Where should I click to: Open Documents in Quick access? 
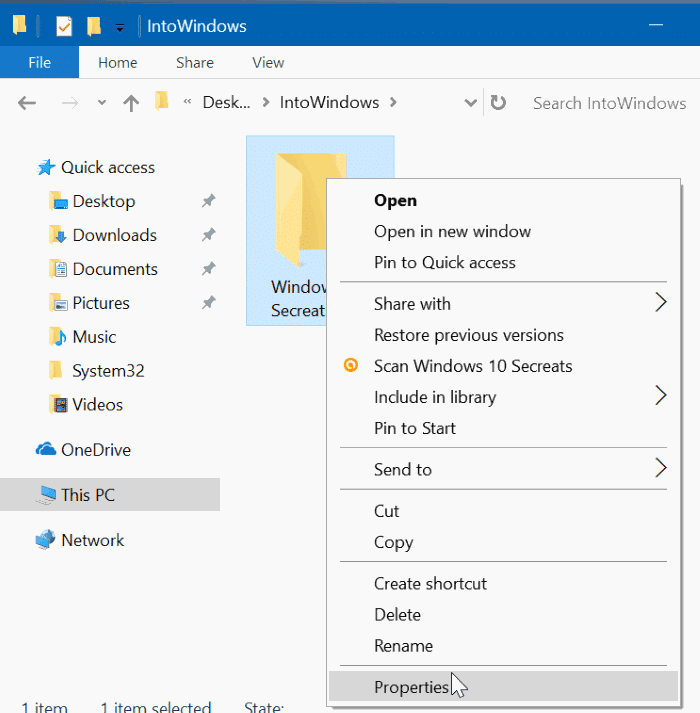click(115, 269)
